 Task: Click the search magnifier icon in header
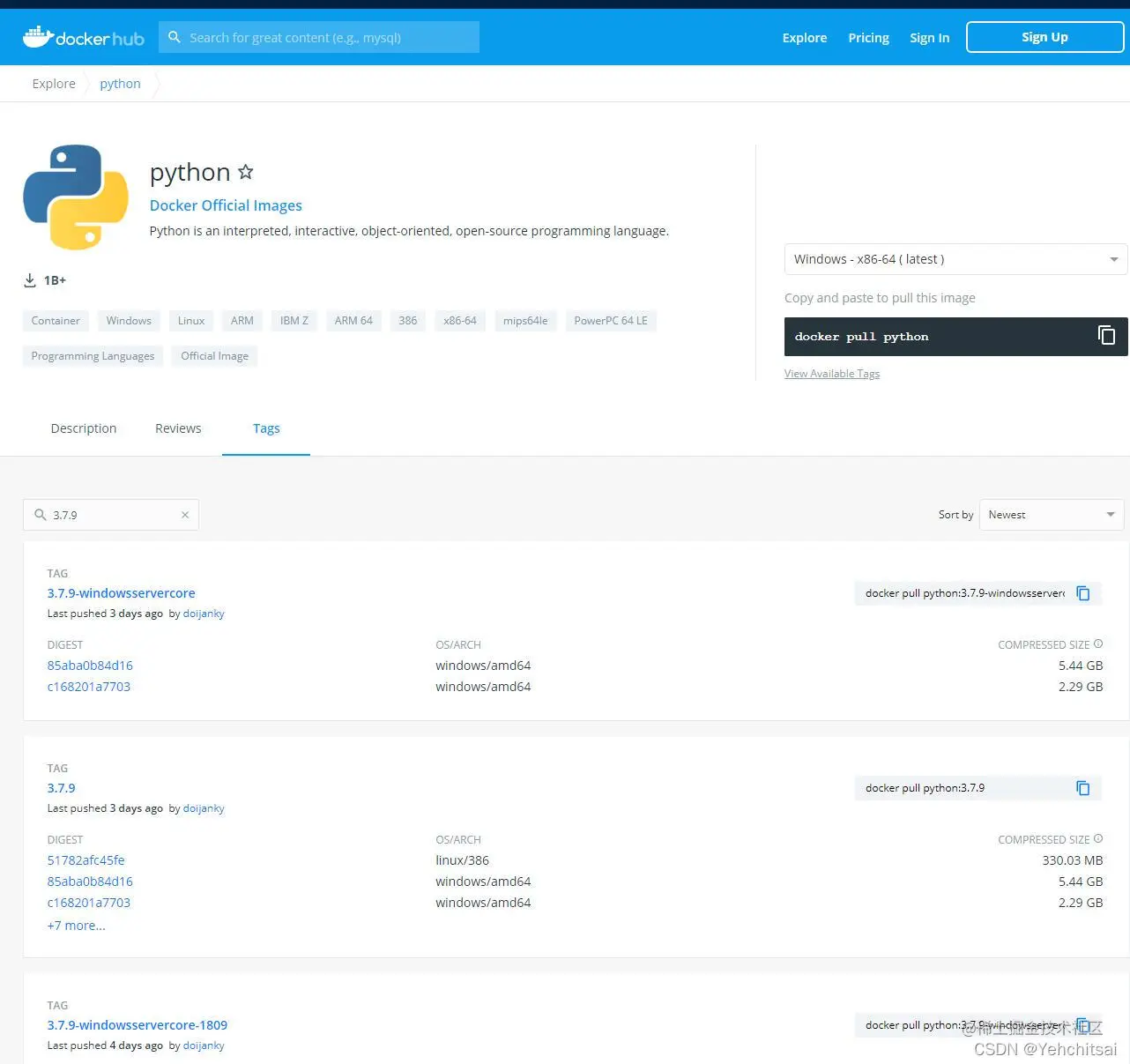[175, 37]
